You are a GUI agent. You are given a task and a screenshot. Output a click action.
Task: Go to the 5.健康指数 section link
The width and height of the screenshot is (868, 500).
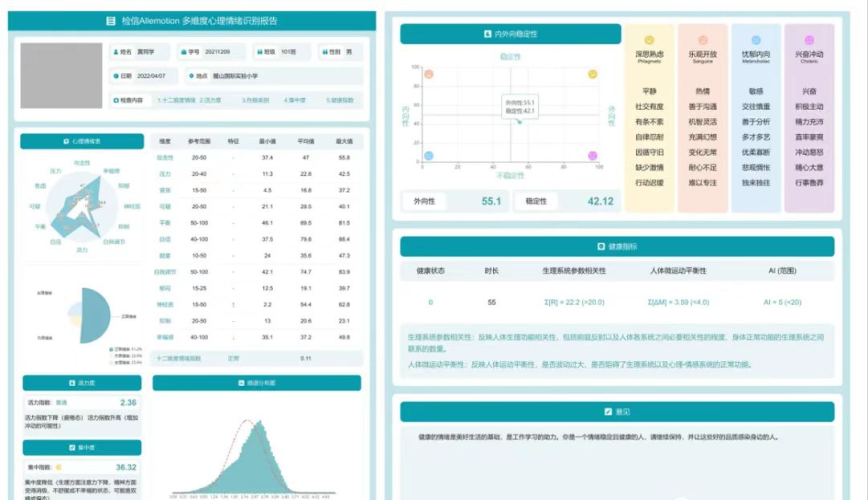click(337, 100)
